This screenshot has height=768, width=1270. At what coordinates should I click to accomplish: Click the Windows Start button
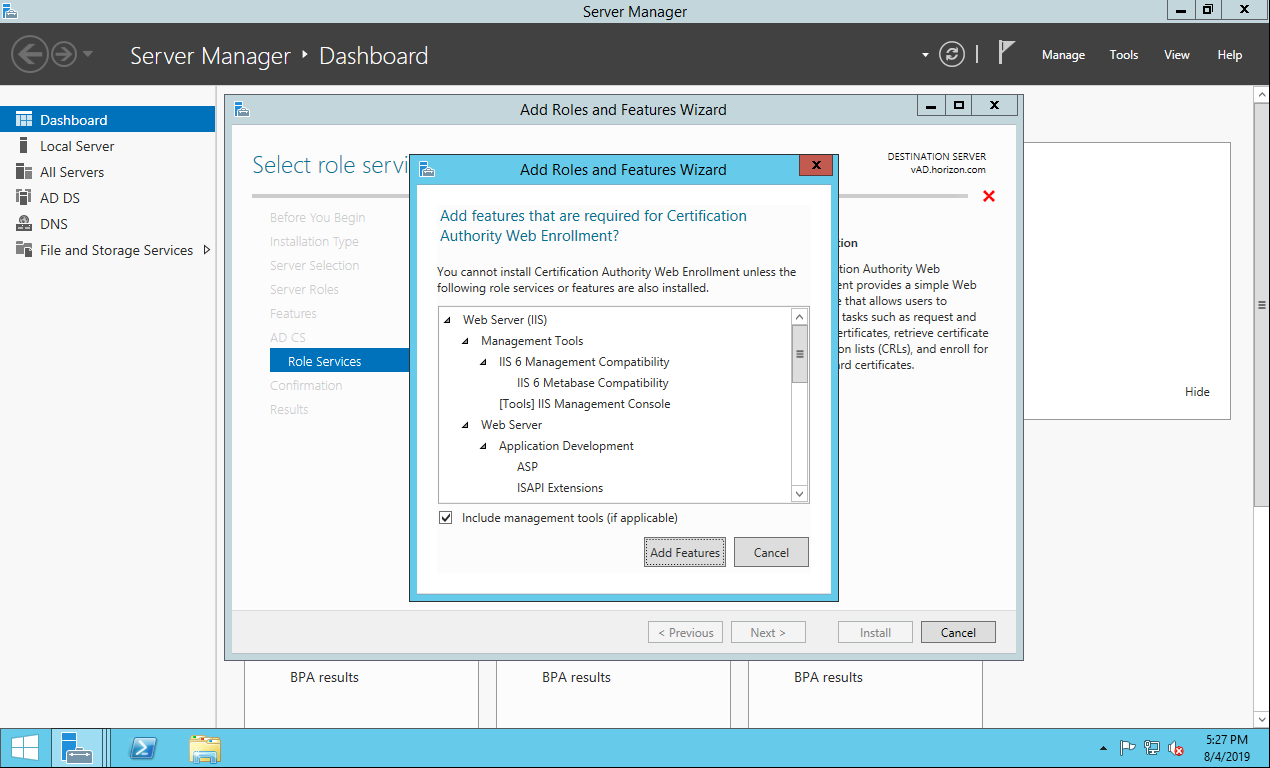point(25,748)
